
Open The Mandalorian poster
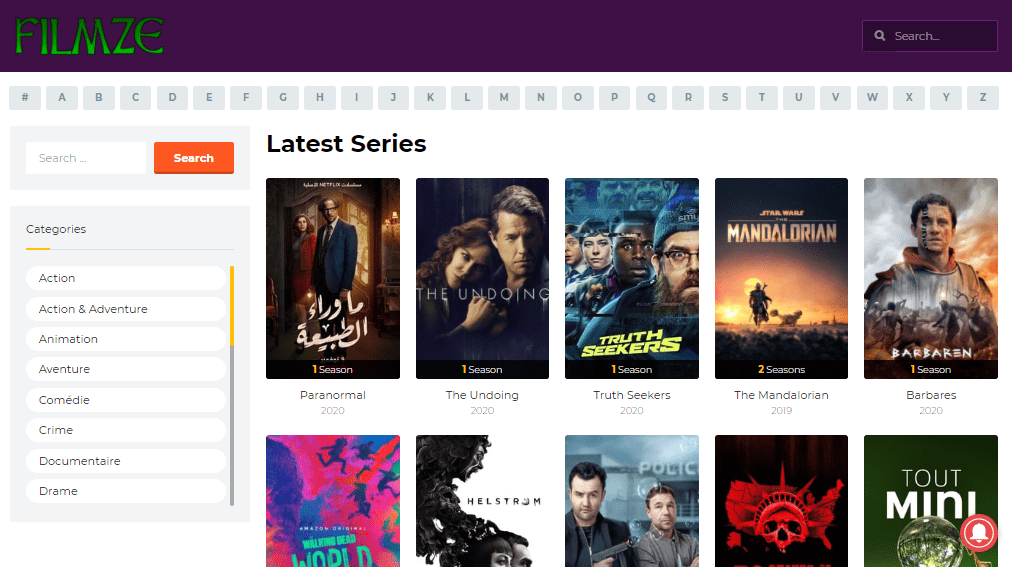781,278
